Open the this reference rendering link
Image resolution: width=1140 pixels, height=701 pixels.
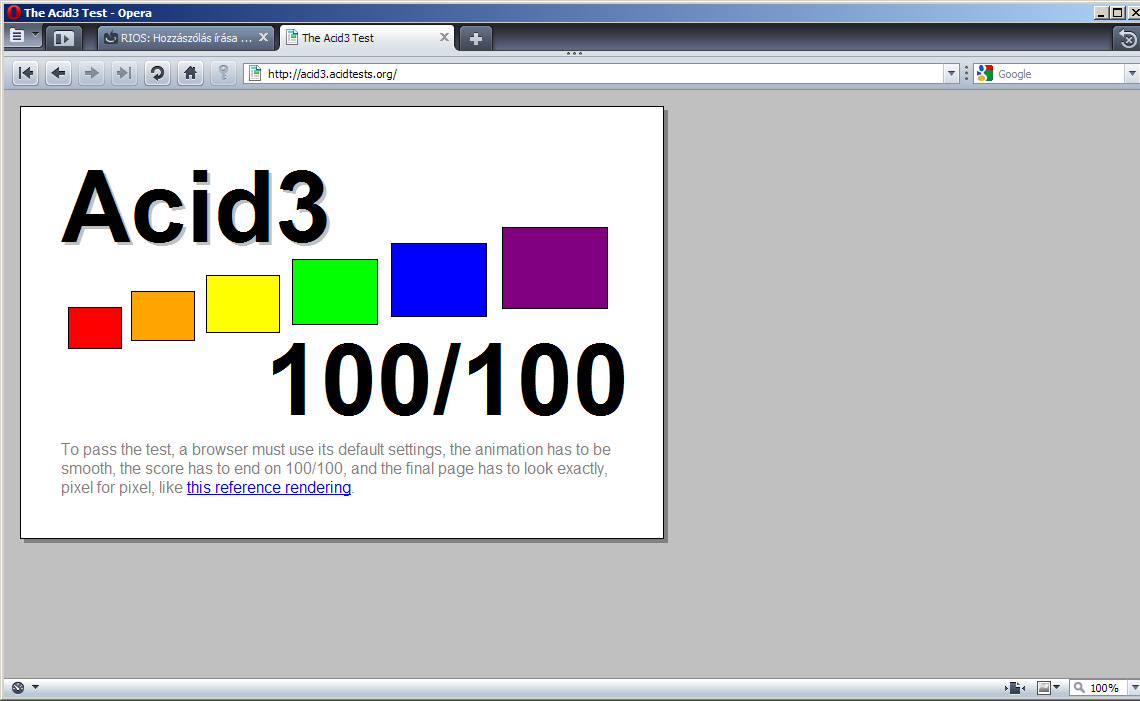coord(269,488)
